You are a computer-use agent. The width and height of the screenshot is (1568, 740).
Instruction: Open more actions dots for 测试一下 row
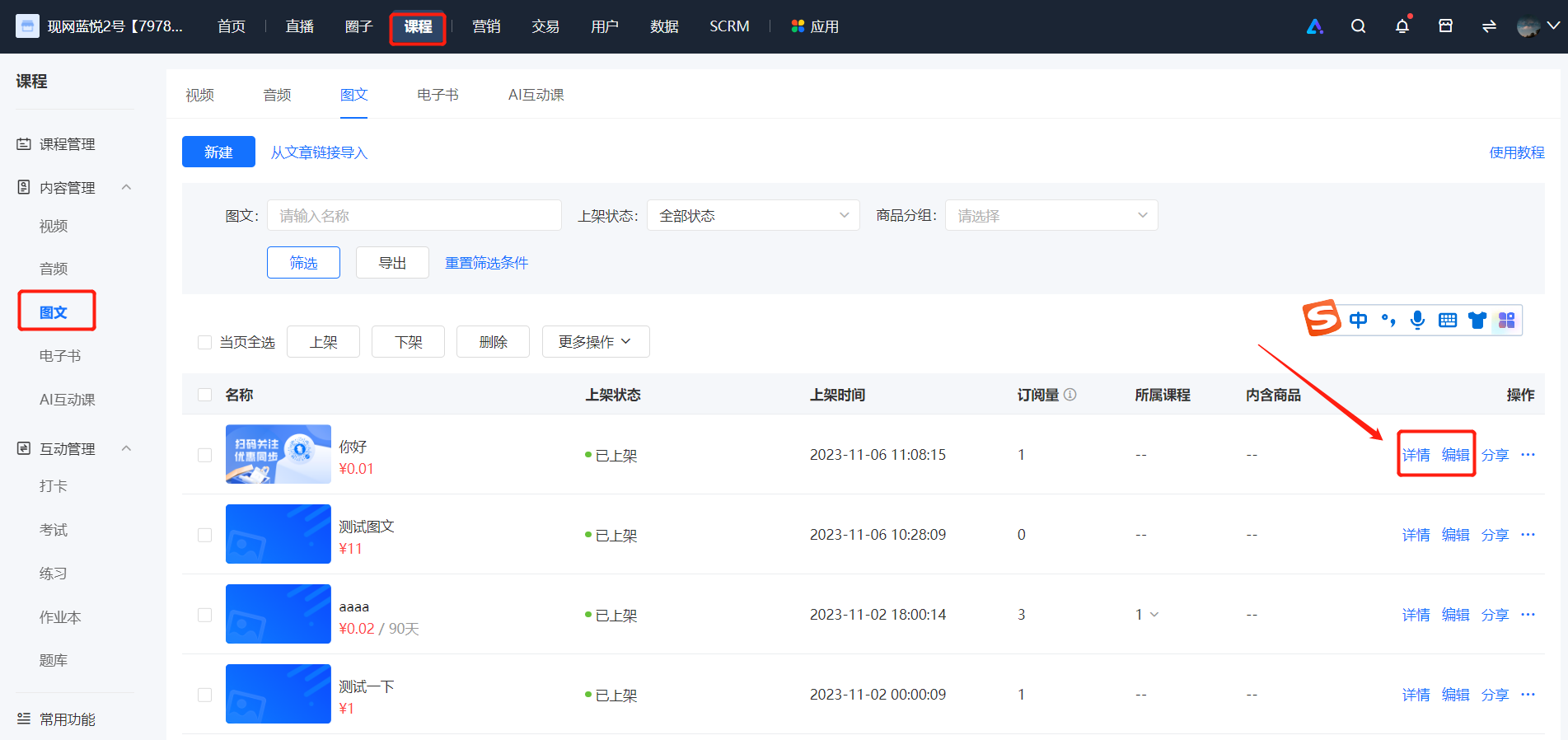coord(1528,695)
